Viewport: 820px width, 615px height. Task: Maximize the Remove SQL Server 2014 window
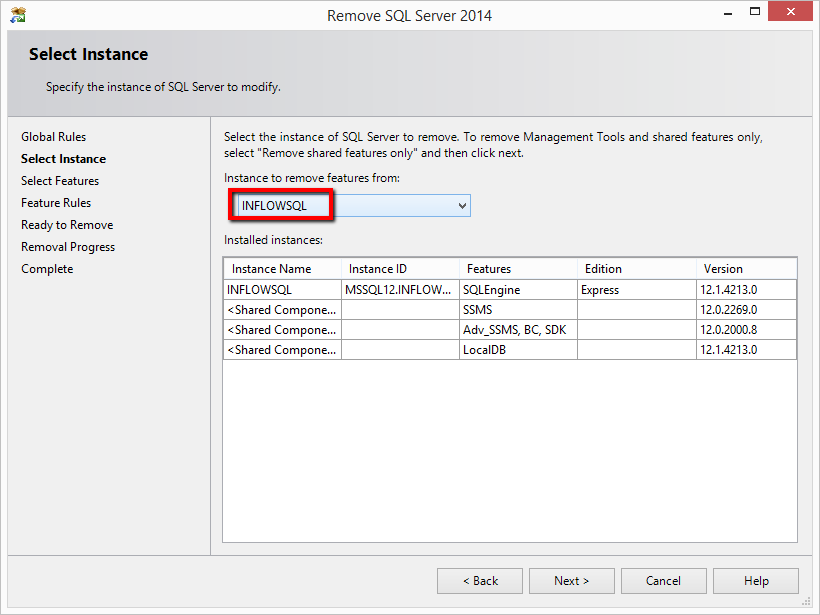click(755, 12)
